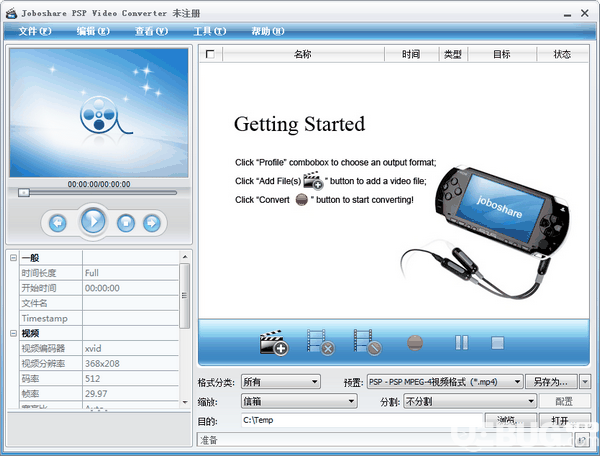Click the remove file filmstrip X icon
The height and width of the screenshot is (456, 600).
[x=321, y=342]
